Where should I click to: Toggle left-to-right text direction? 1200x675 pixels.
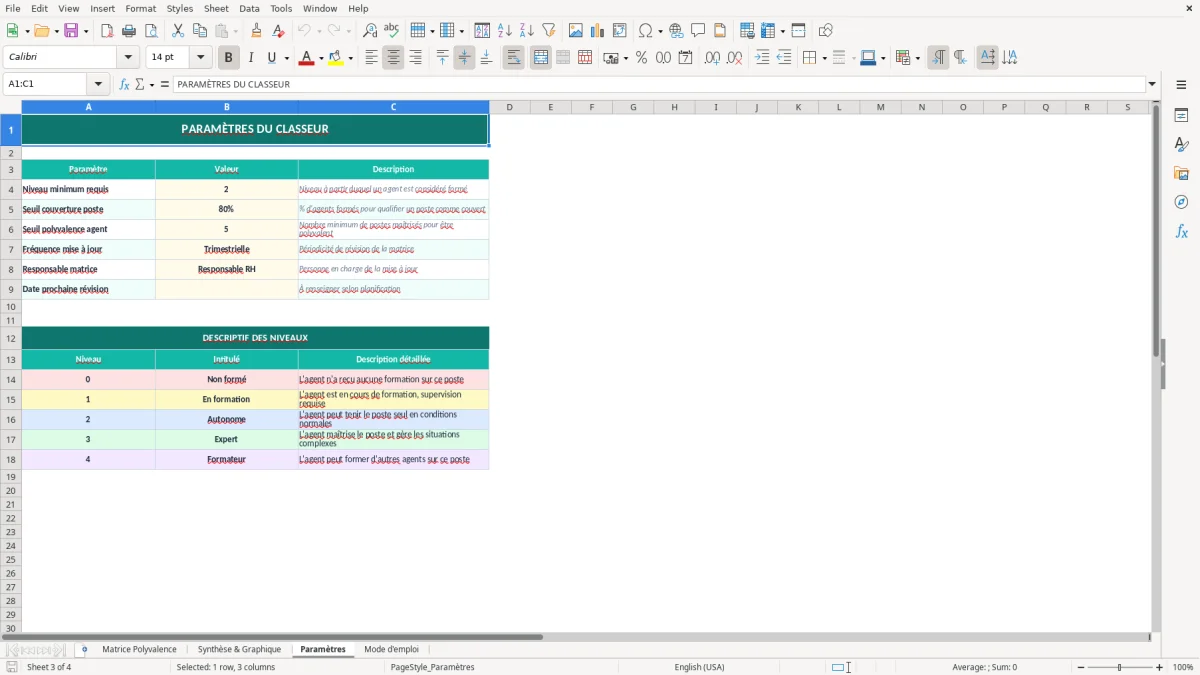[938, 58]
